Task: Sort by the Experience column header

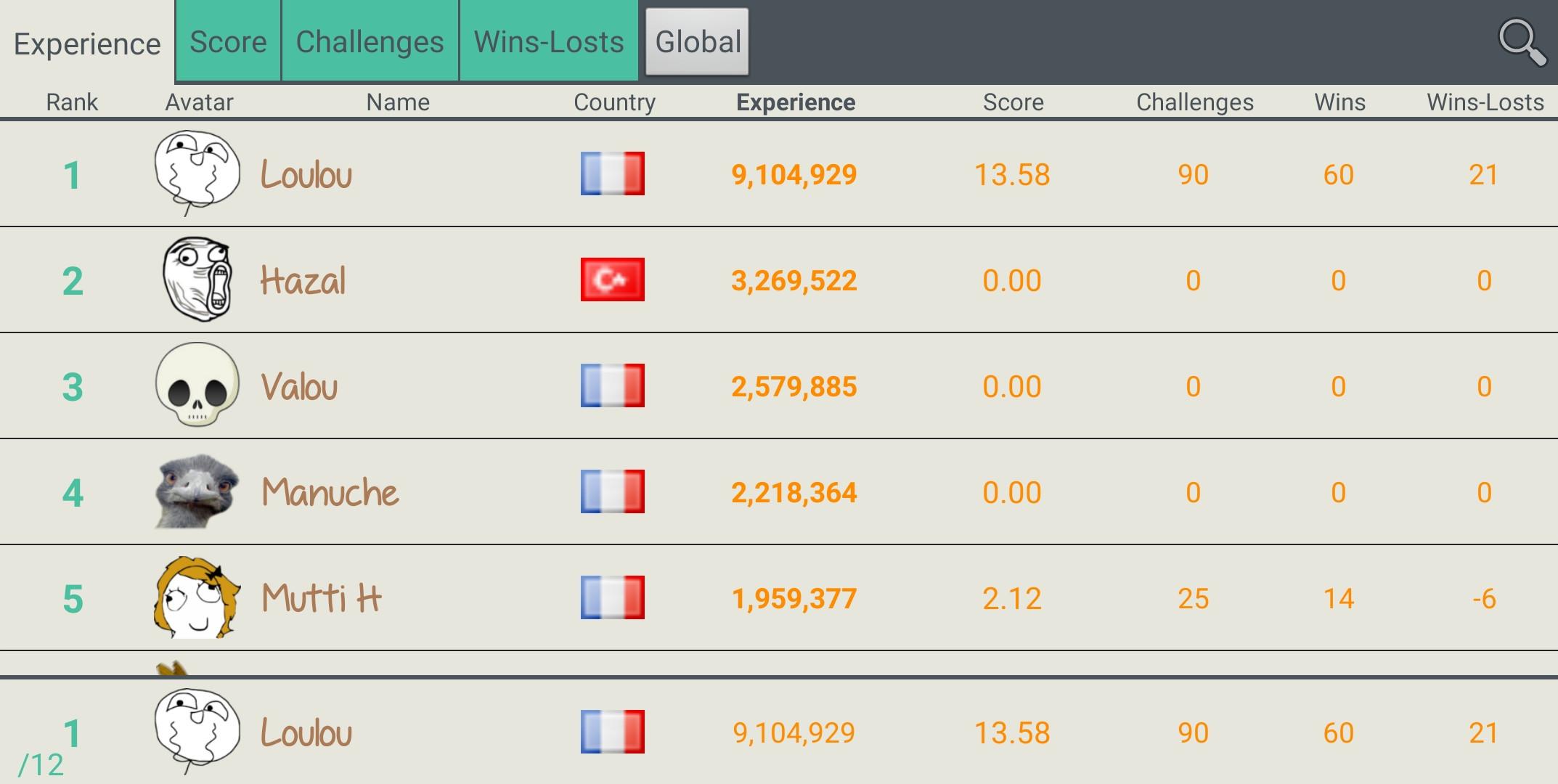Action: [795, 102]
